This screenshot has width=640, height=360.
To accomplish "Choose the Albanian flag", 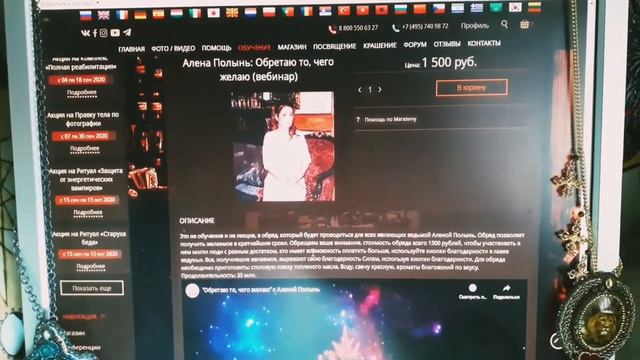I will coord(381,10).
